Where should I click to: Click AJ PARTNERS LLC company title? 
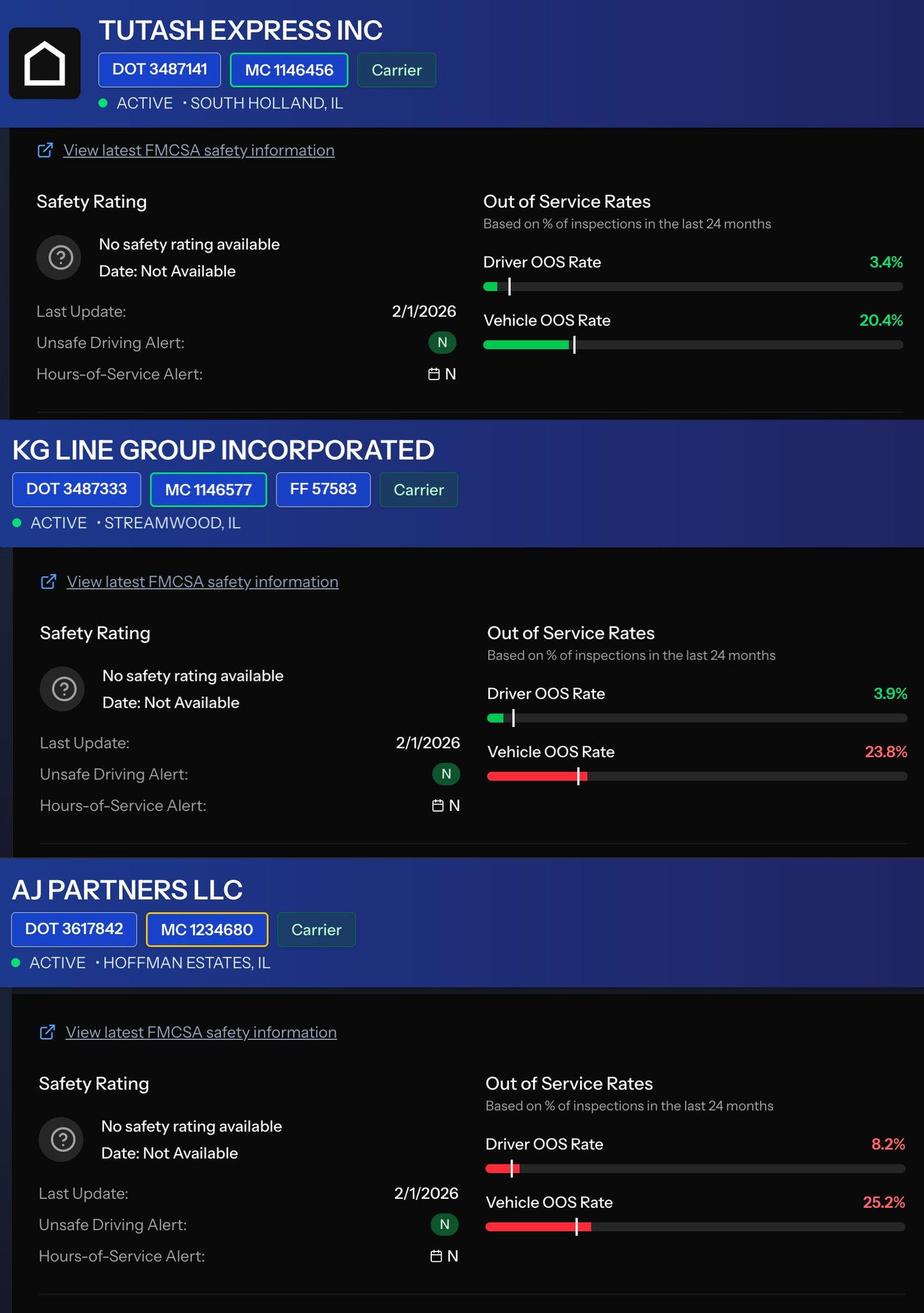point(128,890)
